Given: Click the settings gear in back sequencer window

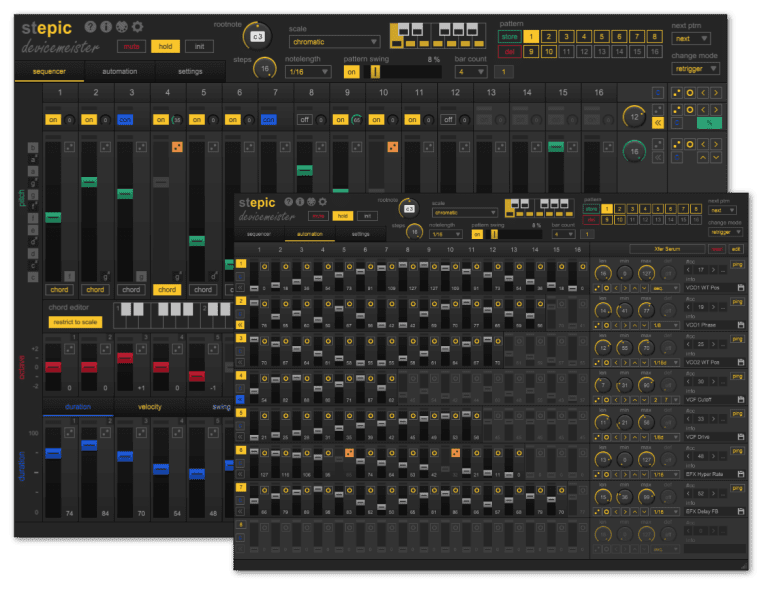Looking at the screenshot, I should (x=138, y=26).
